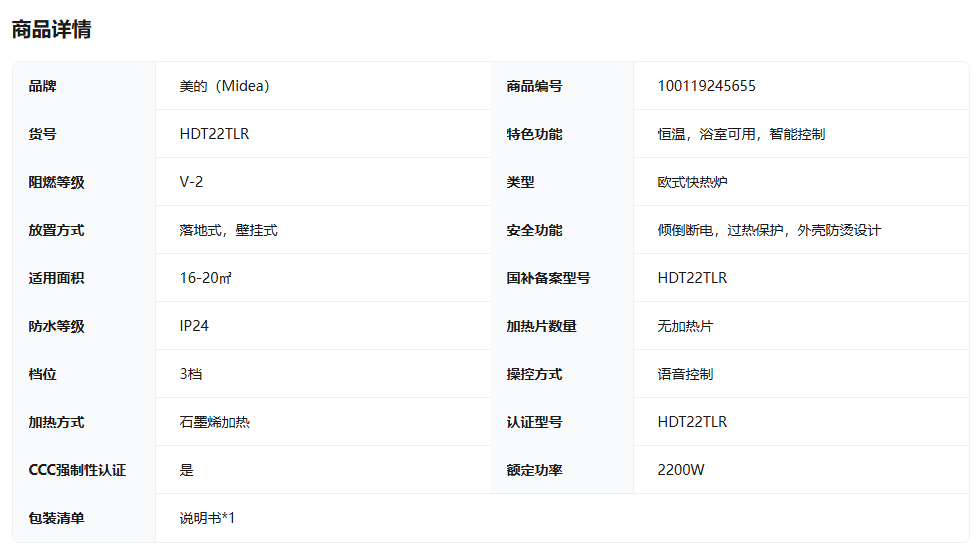Click the placement value 落地式，壁挂式
Screen dimensions: 979x557
point(228,230)
